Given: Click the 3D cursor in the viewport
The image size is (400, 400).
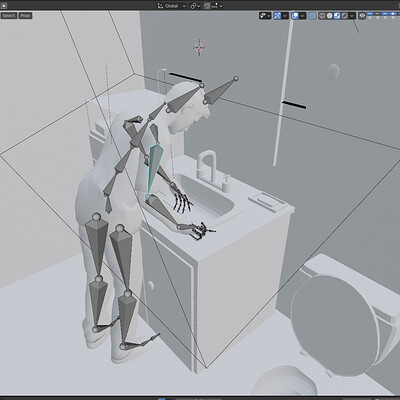Looking at the screenshot, I should point(199,47).
